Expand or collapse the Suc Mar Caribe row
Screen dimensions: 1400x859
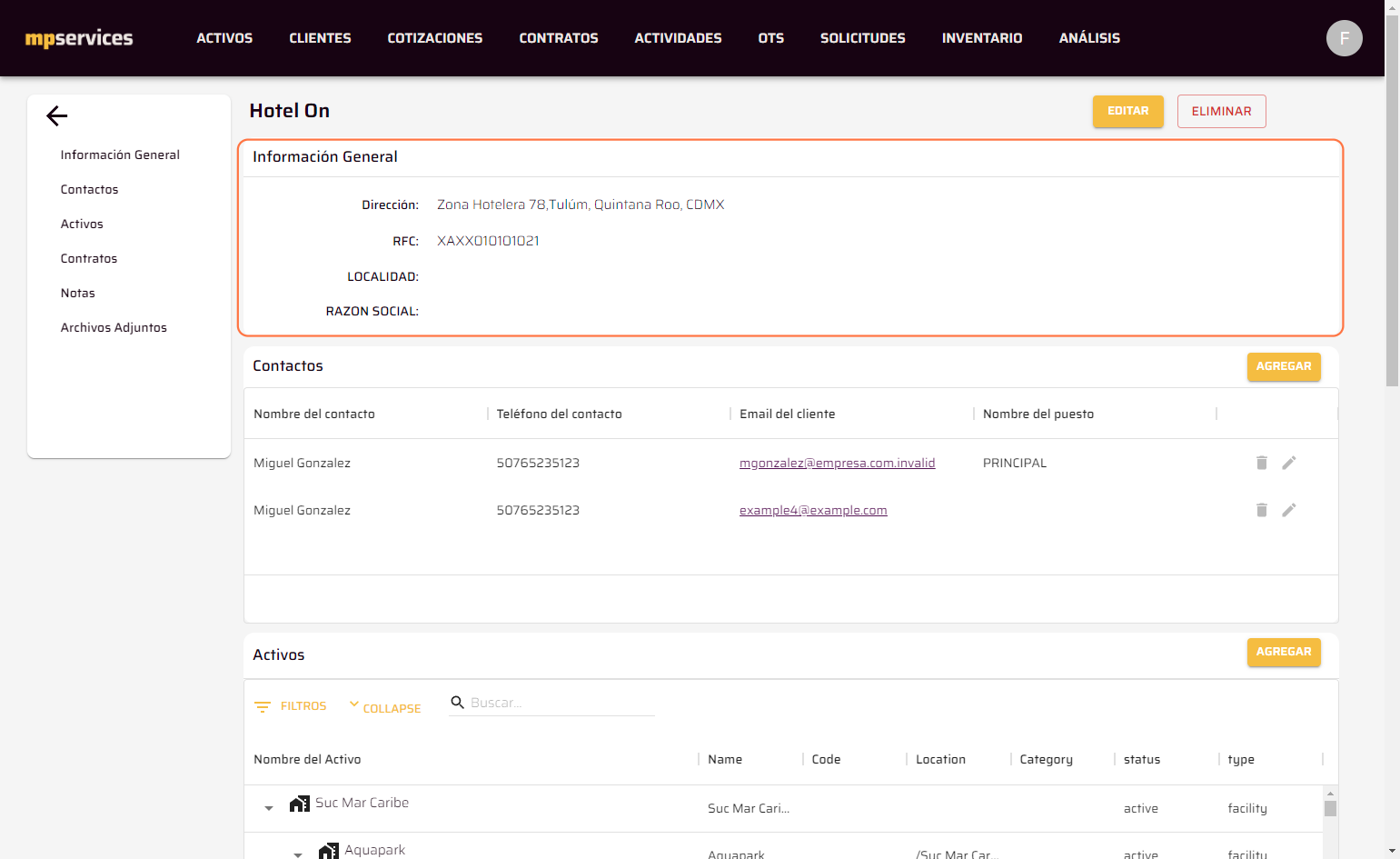pos(269,808)
